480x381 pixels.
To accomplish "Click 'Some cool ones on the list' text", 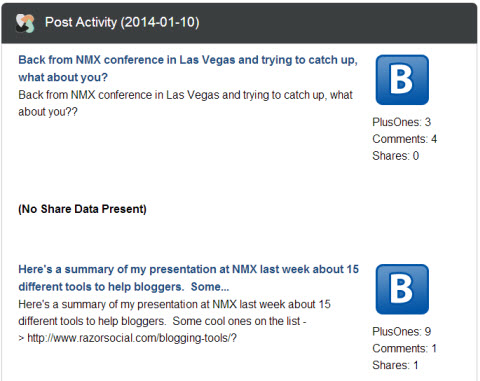I will click(x=236, y=321).
